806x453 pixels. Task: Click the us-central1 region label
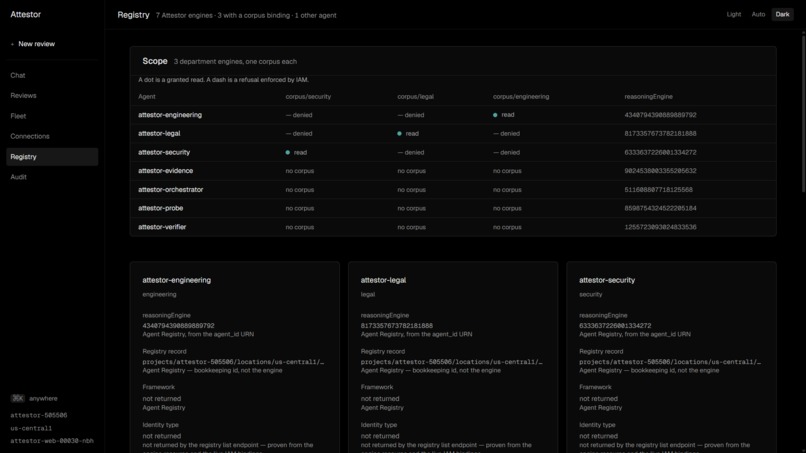[x=31, y=428]
